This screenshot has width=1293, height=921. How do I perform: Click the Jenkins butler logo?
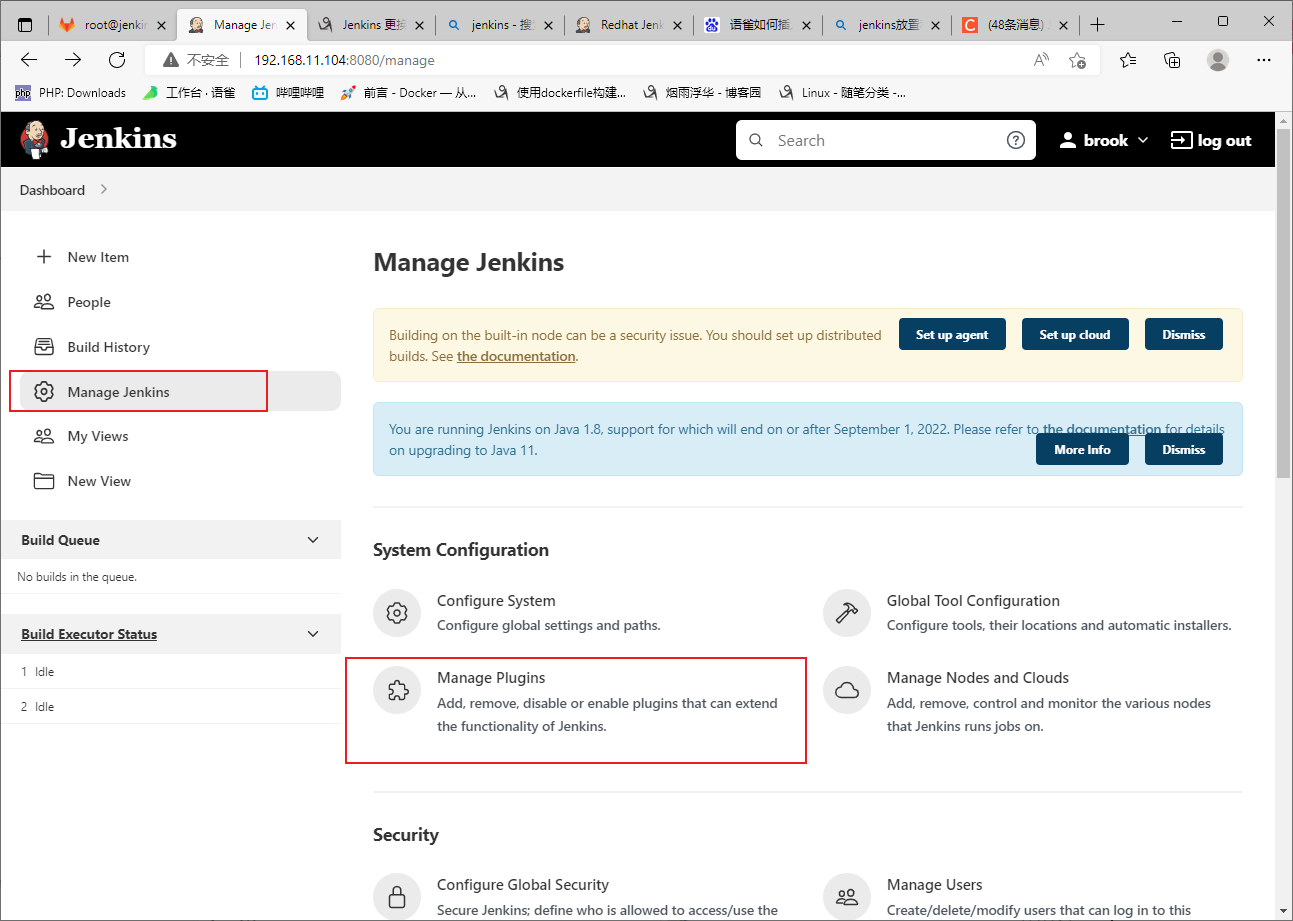(34, 139)
